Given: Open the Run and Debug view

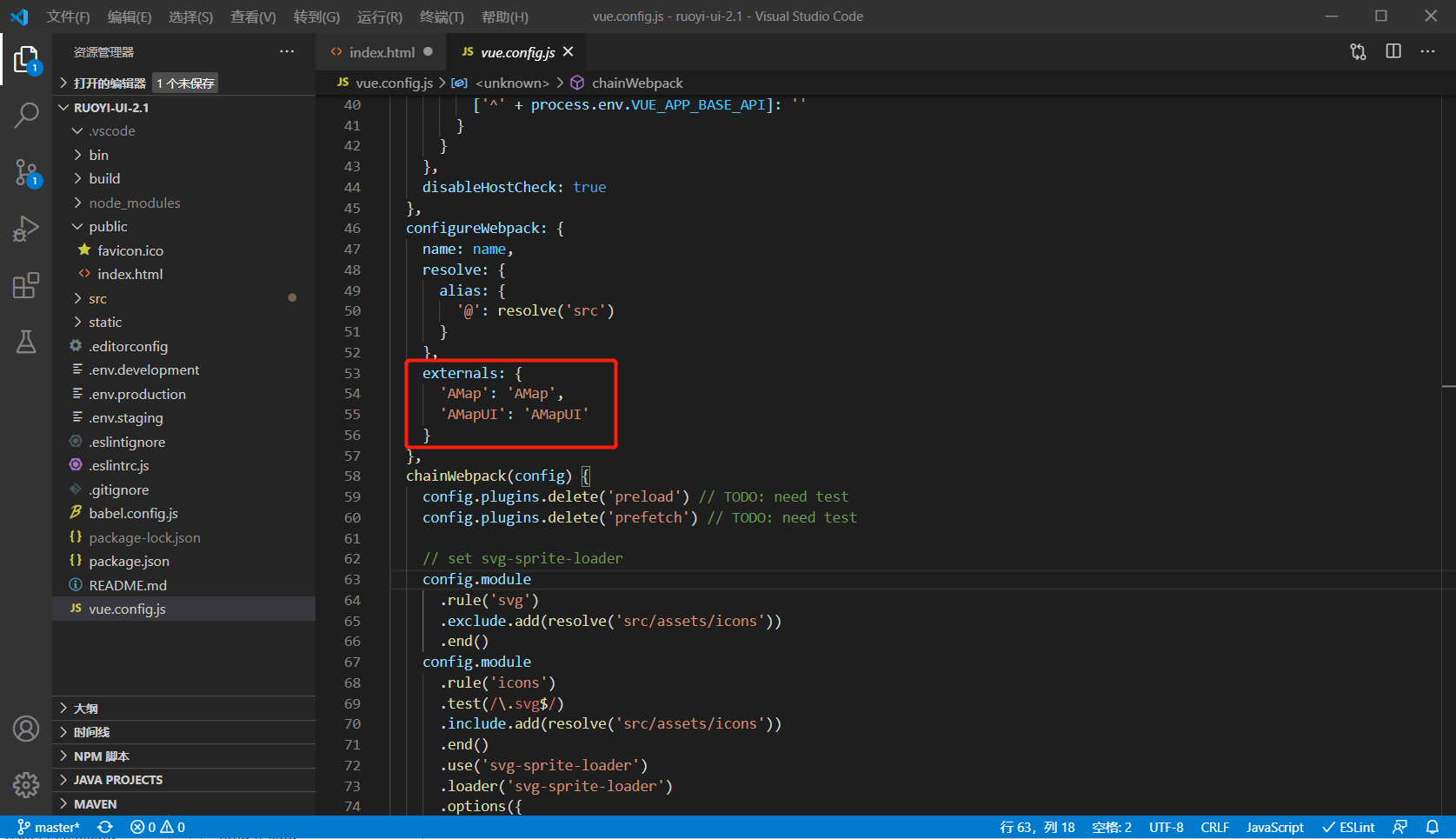Looking at the screenshot, I should click(26, 229).
